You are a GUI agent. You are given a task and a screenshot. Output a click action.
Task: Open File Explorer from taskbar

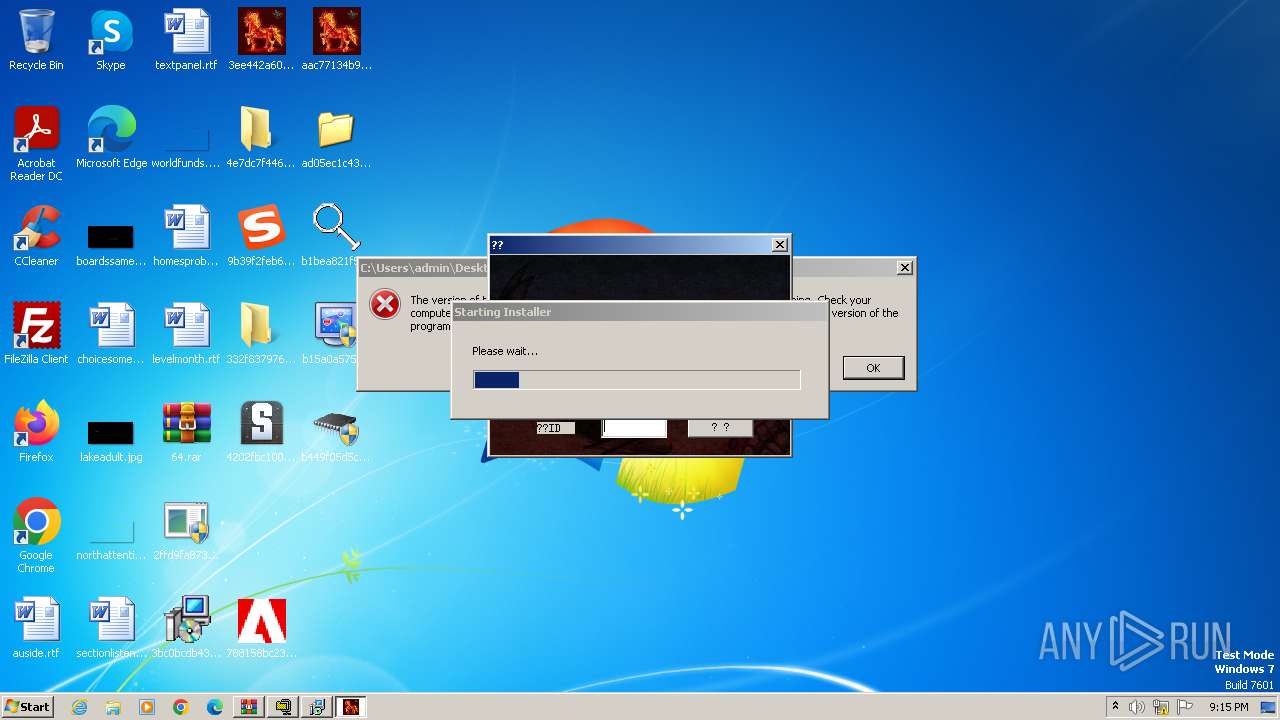coord(113,707)
